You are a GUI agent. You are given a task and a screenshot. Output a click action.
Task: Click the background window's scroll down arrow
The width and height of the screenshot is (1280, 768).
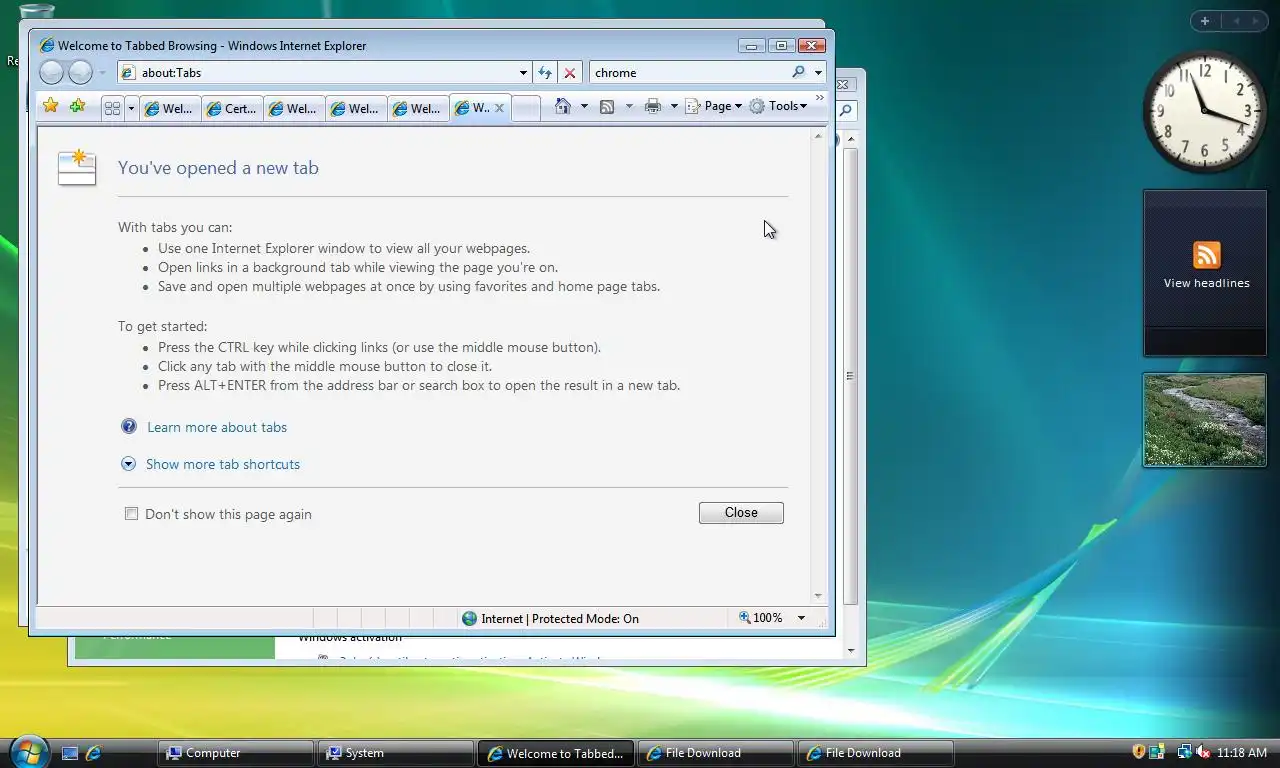851,651
